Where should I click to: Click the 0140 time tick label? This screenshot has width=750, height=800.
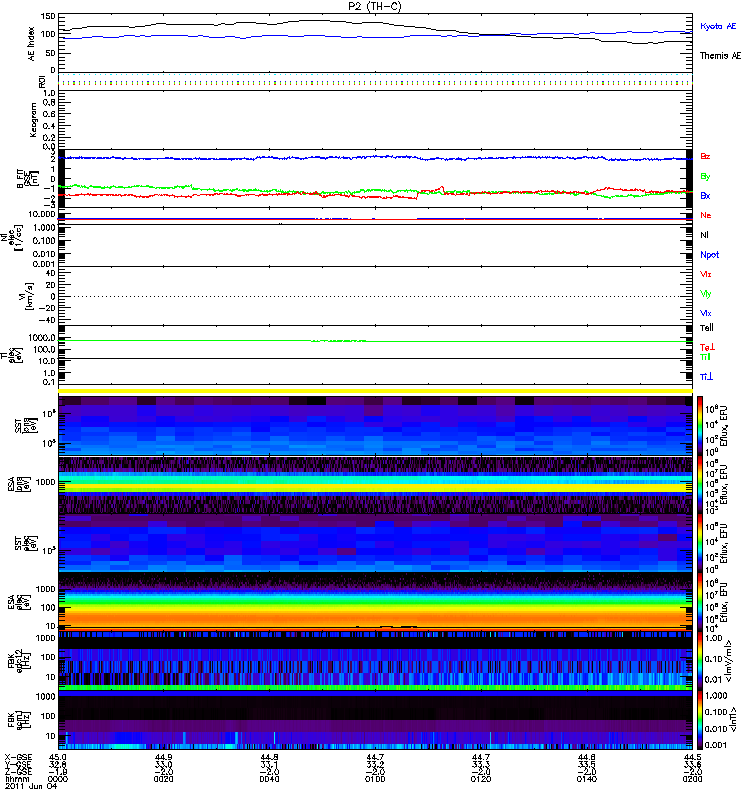point(587,780)
